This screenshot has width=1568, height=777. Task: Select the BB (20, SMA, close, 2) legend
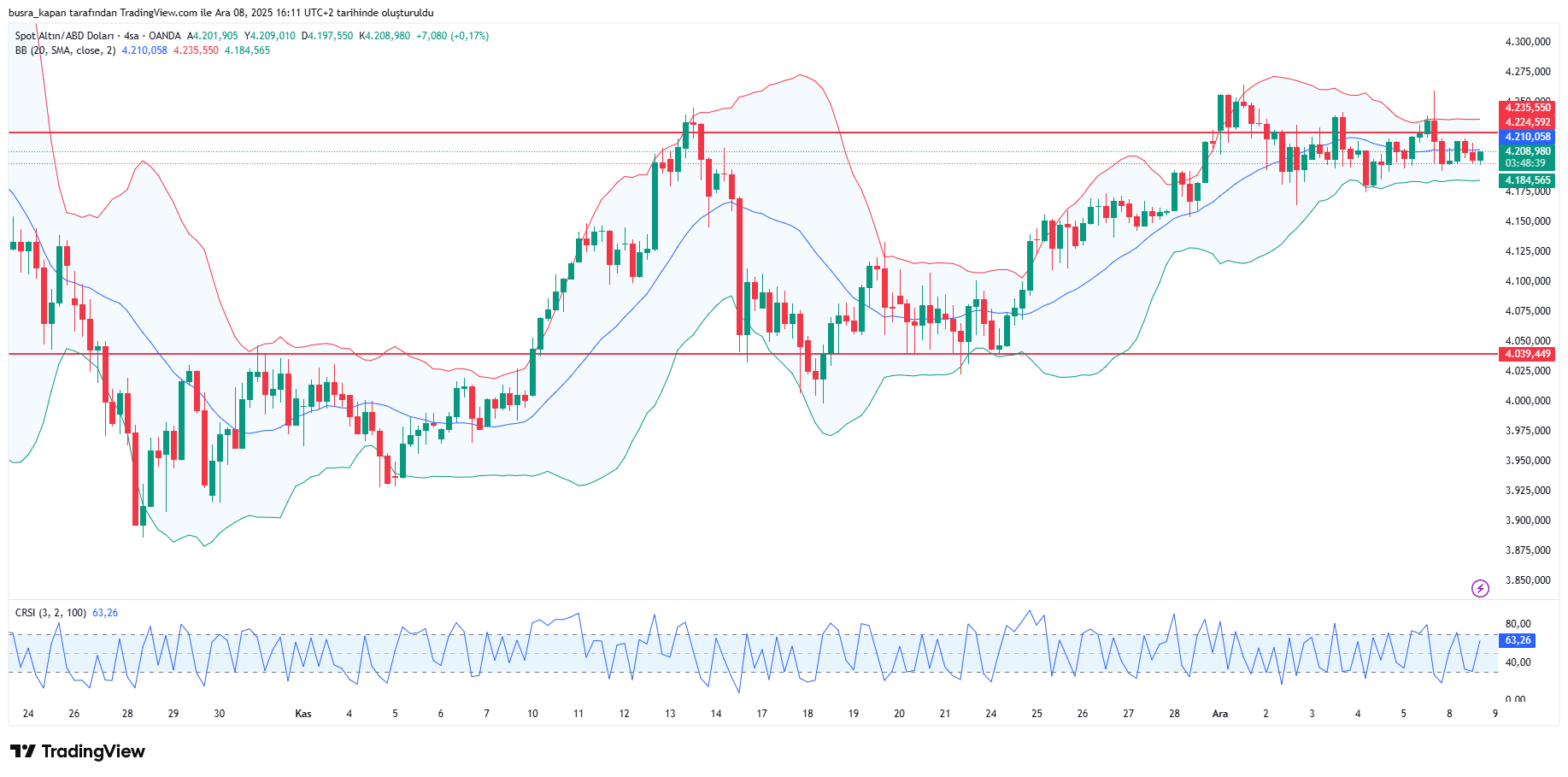click(x=65, y=50)
